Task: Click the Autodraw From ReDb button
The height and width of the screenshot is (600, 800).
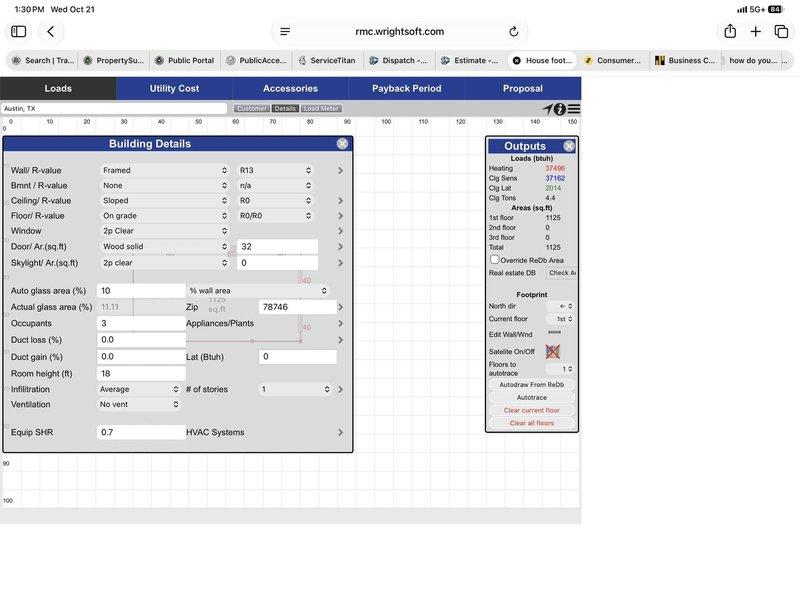Action: coord(532,385)
